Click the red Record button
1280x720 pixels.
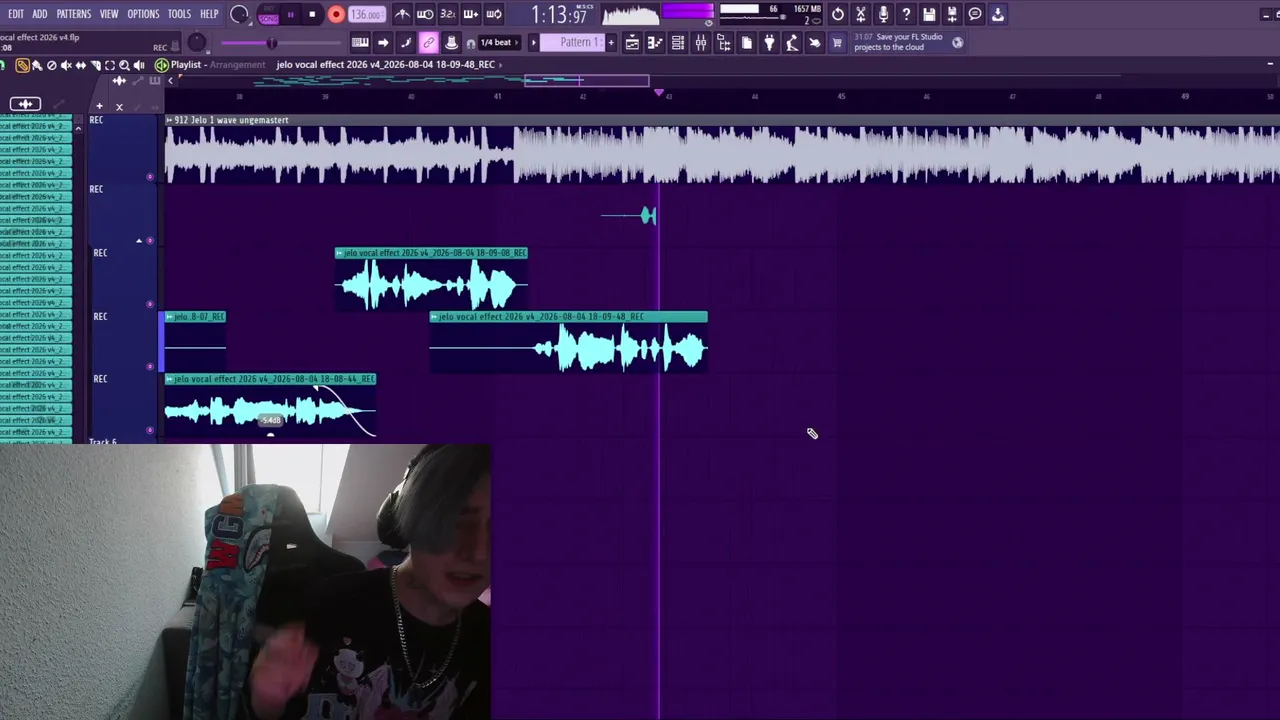click(x=336, y=15)
